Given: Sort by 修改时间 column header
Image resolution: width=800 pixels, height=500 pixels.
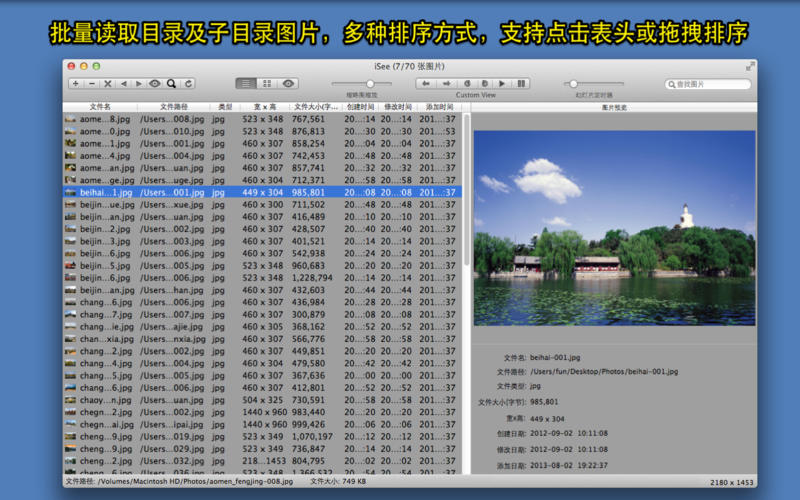Looking at the screenshot, I should [397, 107].
